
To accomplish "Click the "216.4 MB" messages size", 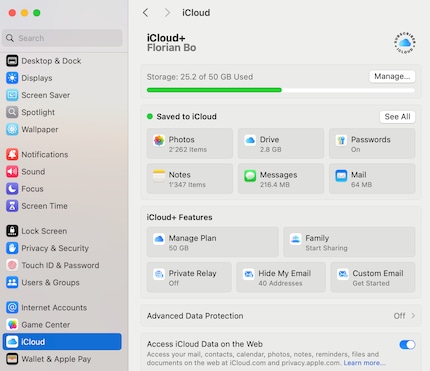I will pos(275,184).
